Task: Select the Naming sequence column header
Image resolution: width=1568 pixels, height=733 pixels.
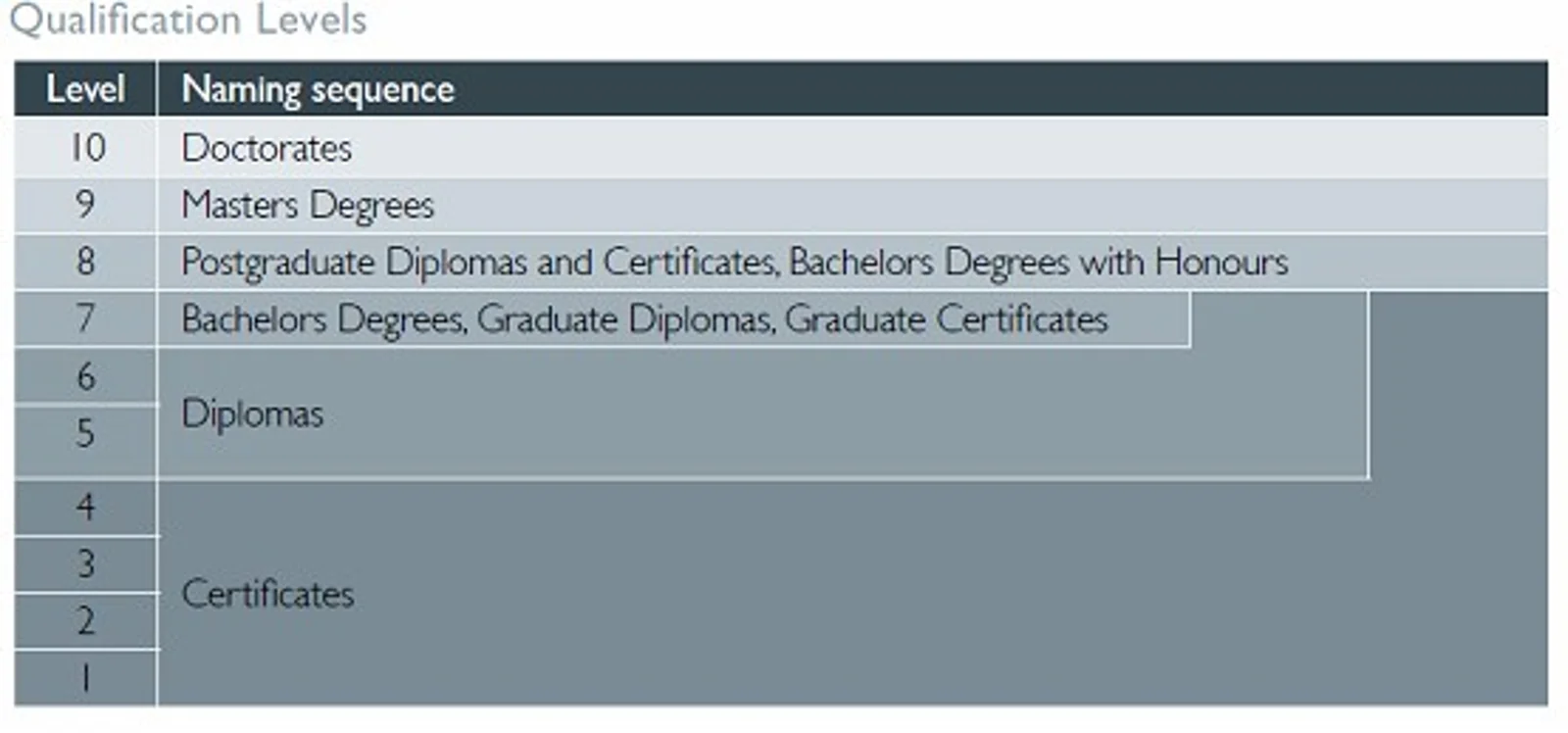Action: tap(318, 89)
